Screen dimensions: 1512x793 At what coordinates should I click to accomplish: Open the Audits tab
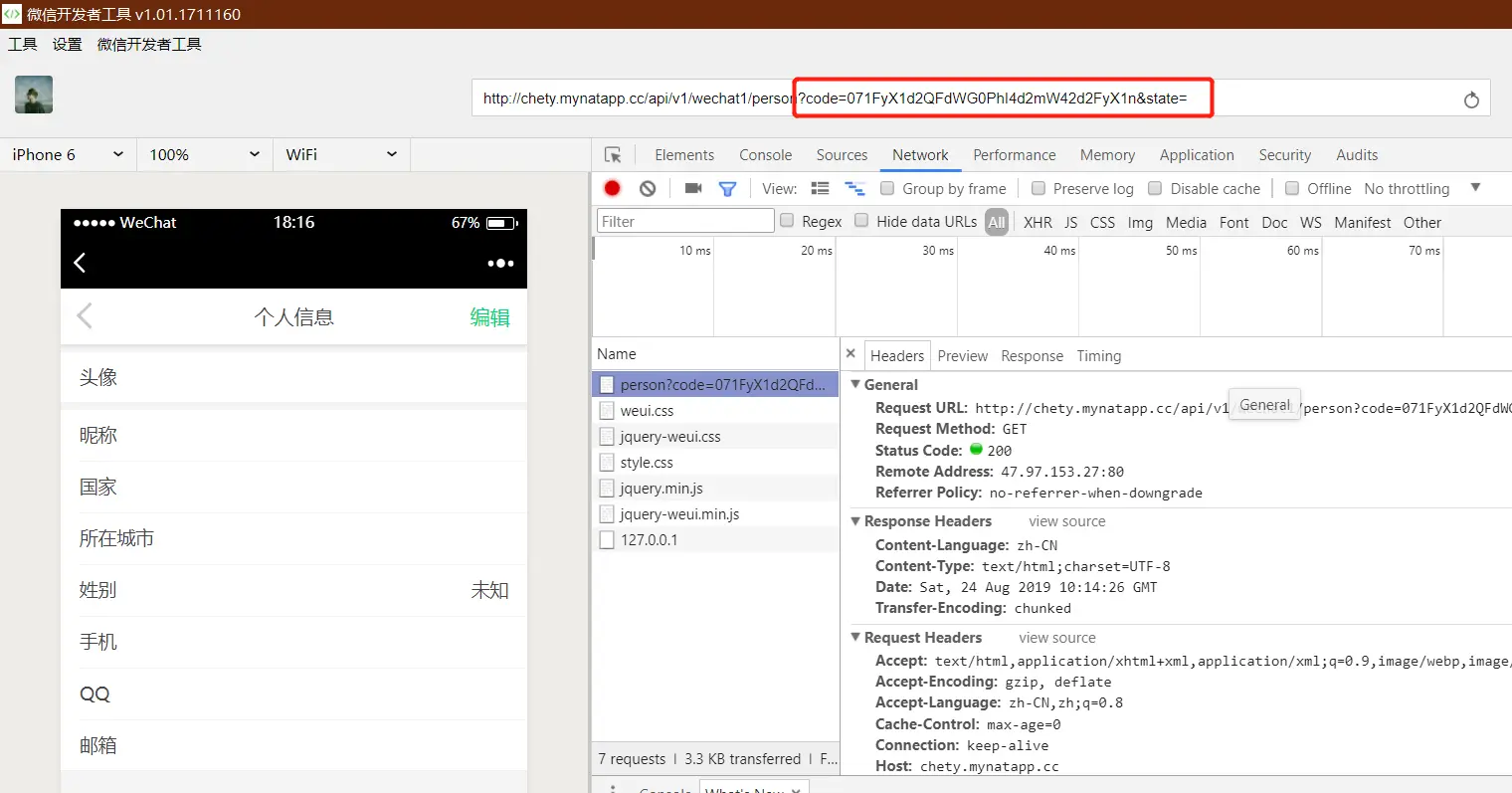click(1357, 155)
